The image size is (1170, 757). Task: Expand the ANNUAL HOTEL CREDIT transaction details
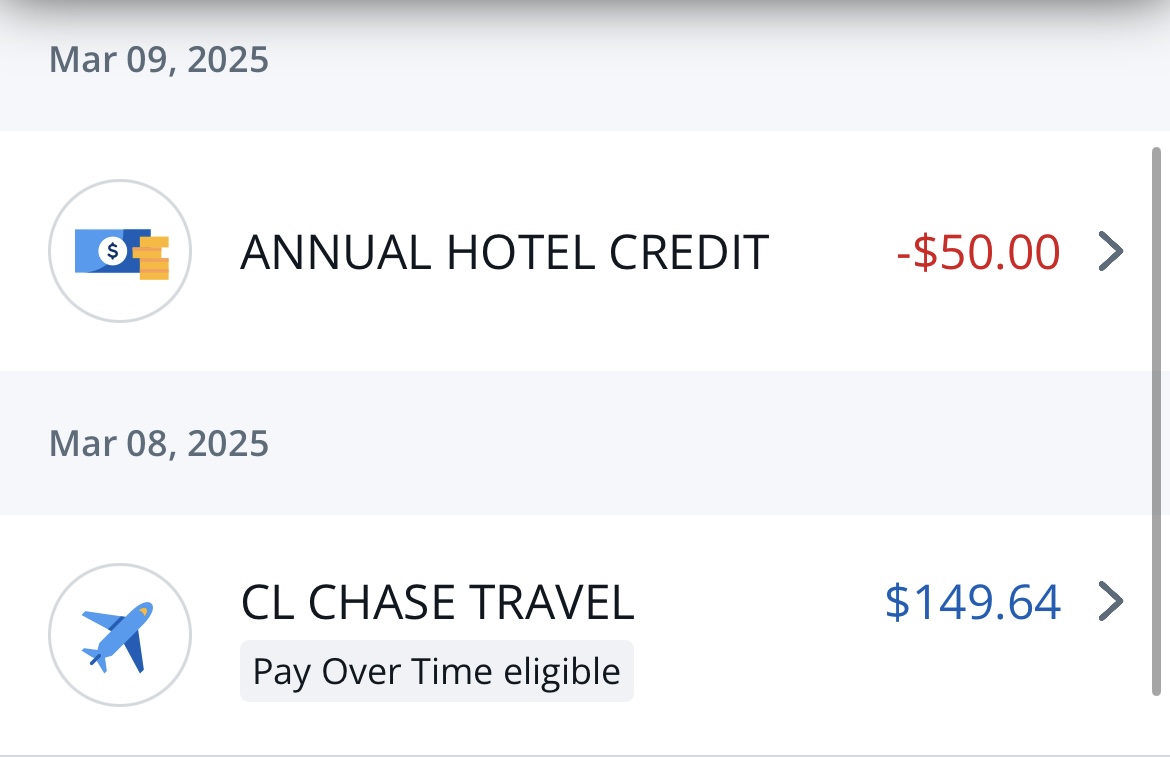(x=1110, y=252)
